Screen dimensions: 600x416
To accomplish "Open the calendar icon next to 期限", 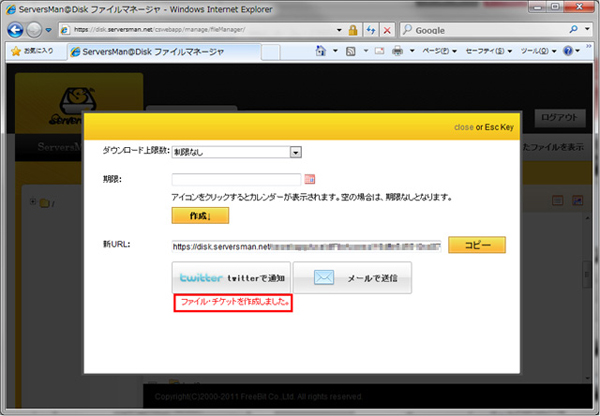I will 310,179.
